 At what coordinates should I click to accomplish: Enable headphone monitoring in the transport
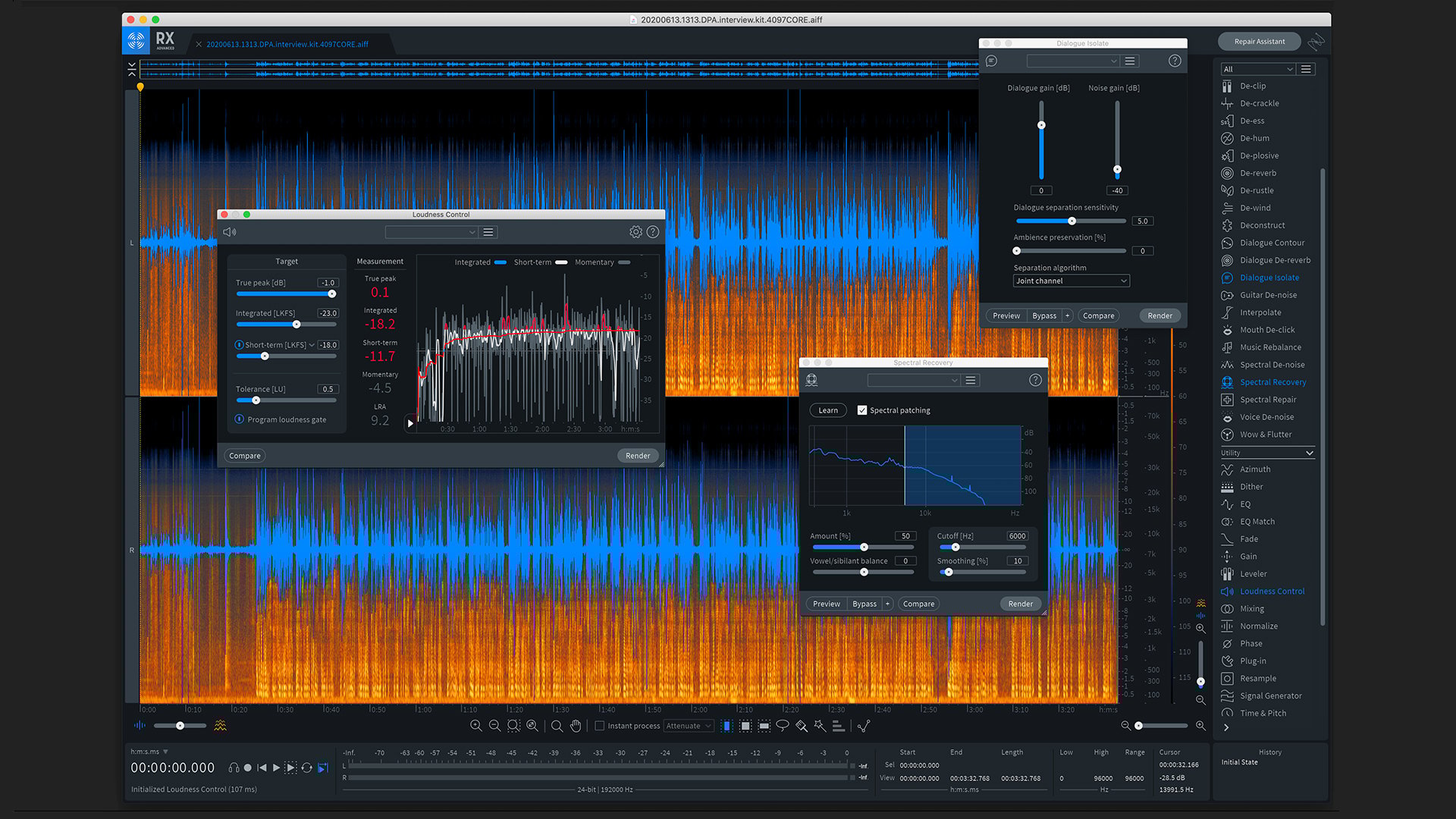pyautogui.click(x=234, y=767)
